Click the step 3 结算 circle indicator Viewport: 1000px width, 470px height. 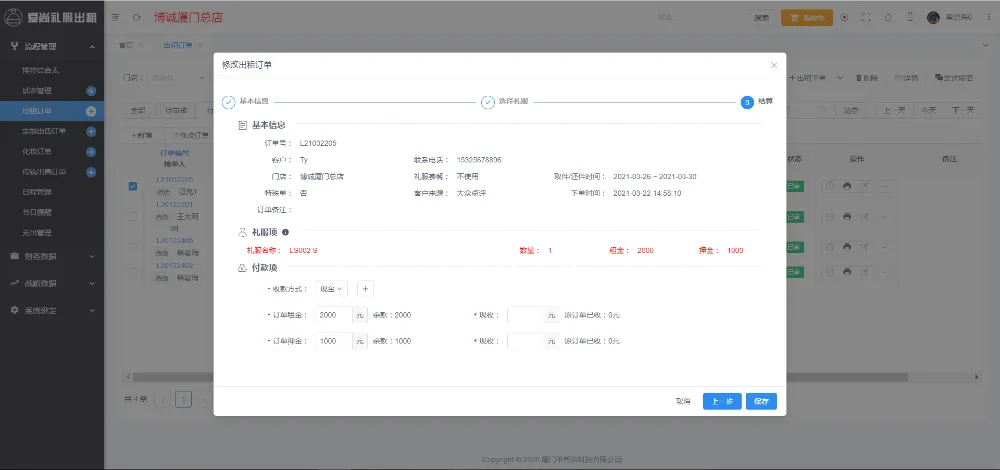747,102
